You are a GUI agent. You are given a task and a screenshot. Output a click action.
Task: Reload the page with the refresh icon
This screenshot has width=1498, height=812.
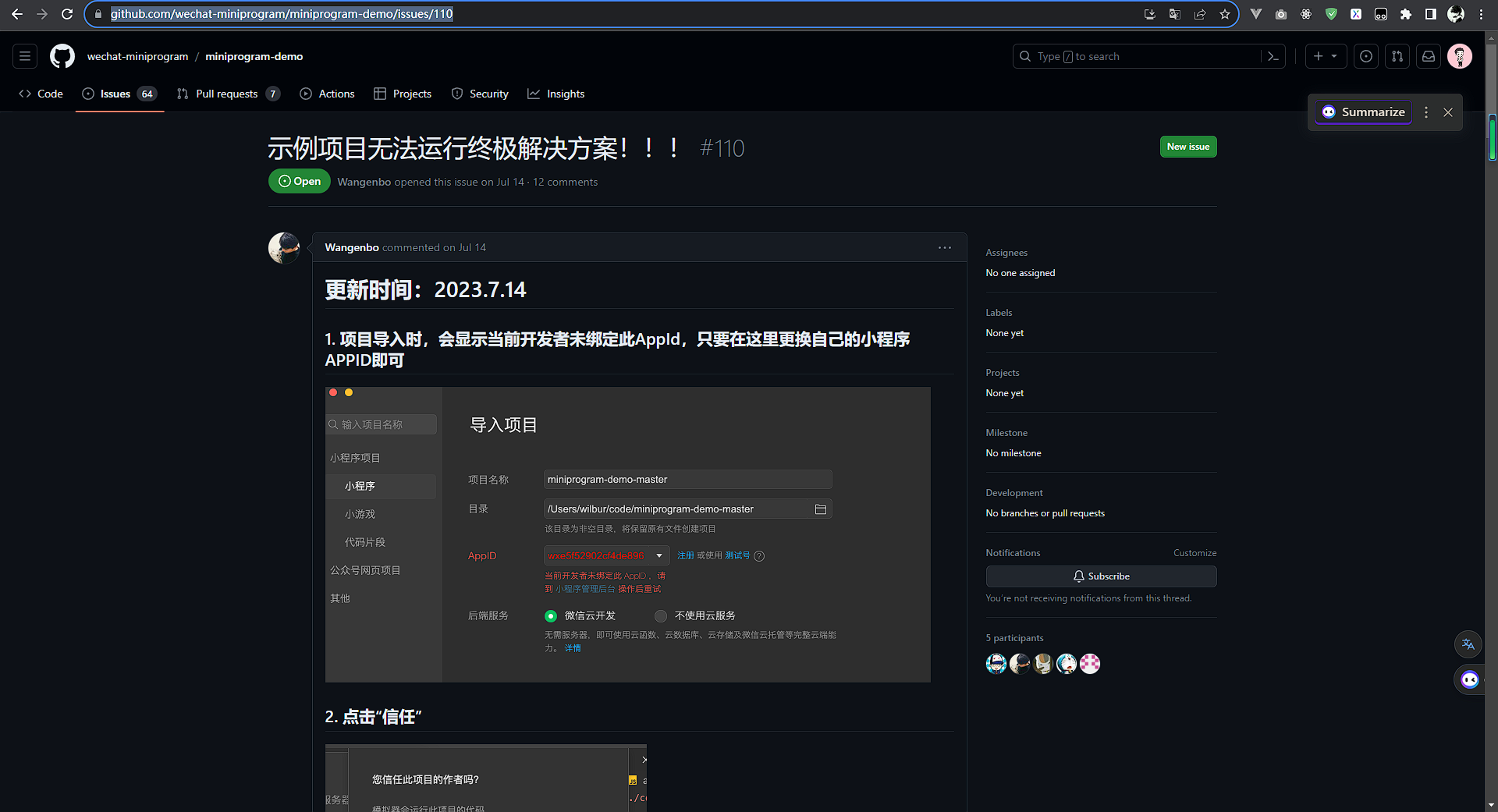(x=67, y=14)
